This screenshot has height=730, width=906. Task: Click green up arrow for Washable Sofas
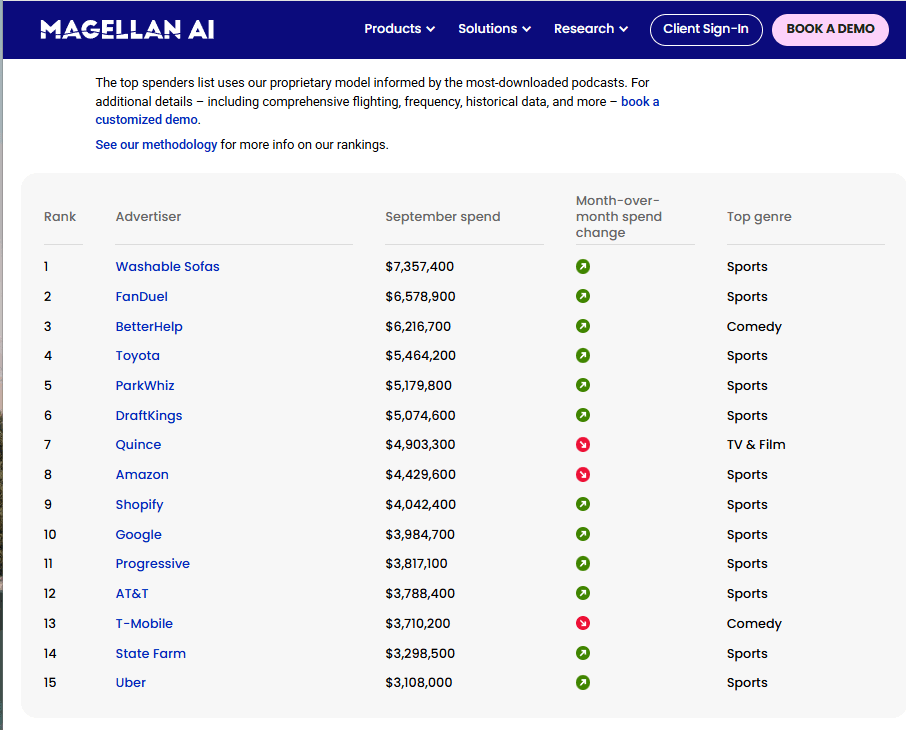(x=583, y=267)
